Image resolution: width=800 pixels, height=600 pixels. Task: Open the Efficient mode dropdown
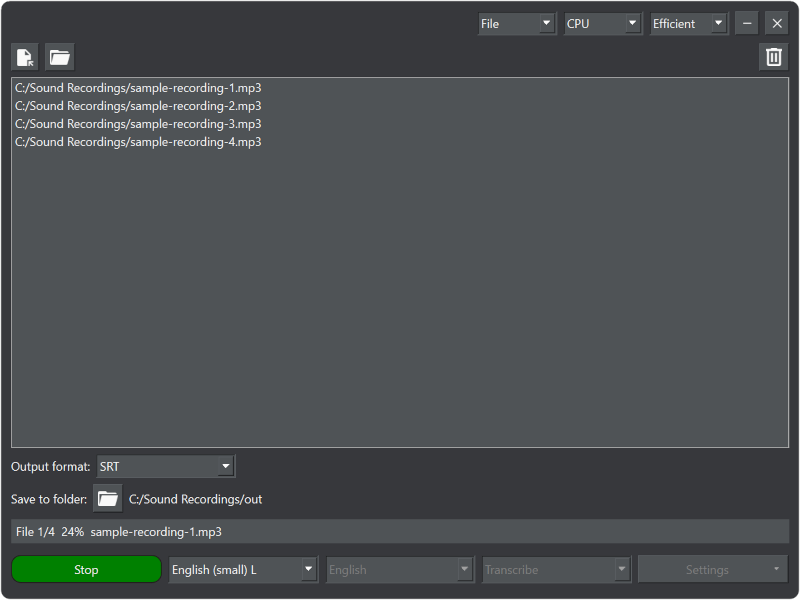(x=689, y=23)
